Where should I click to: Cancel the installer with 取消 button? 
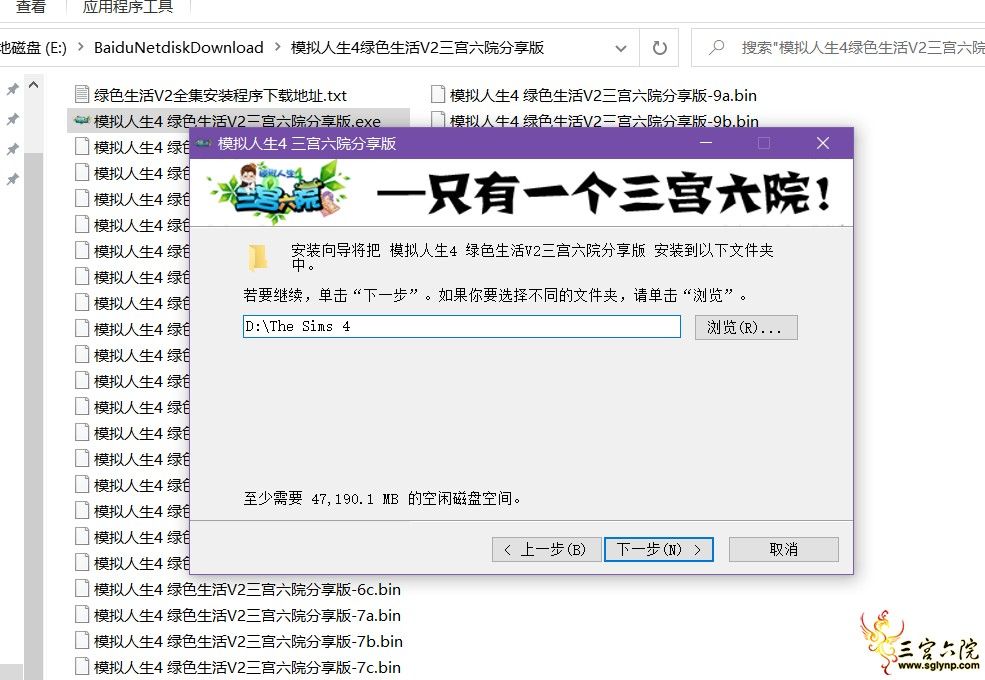pos(783,549)
